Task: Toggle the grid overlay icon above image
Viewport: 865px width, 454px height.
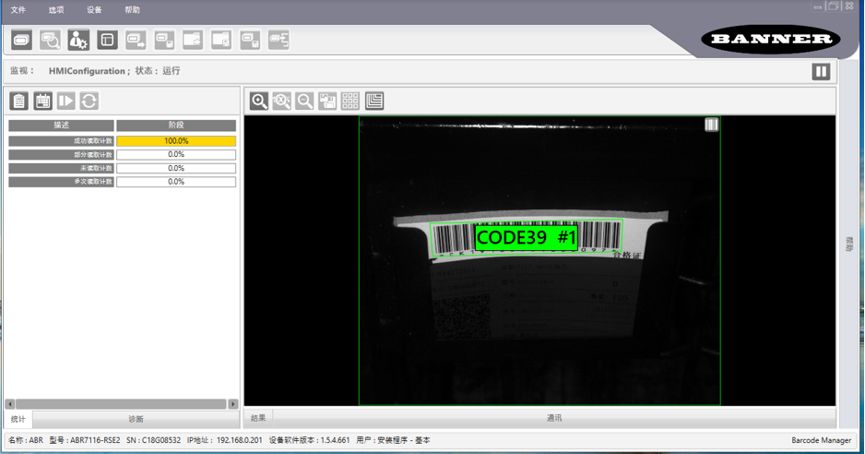Action: [350, 101]
